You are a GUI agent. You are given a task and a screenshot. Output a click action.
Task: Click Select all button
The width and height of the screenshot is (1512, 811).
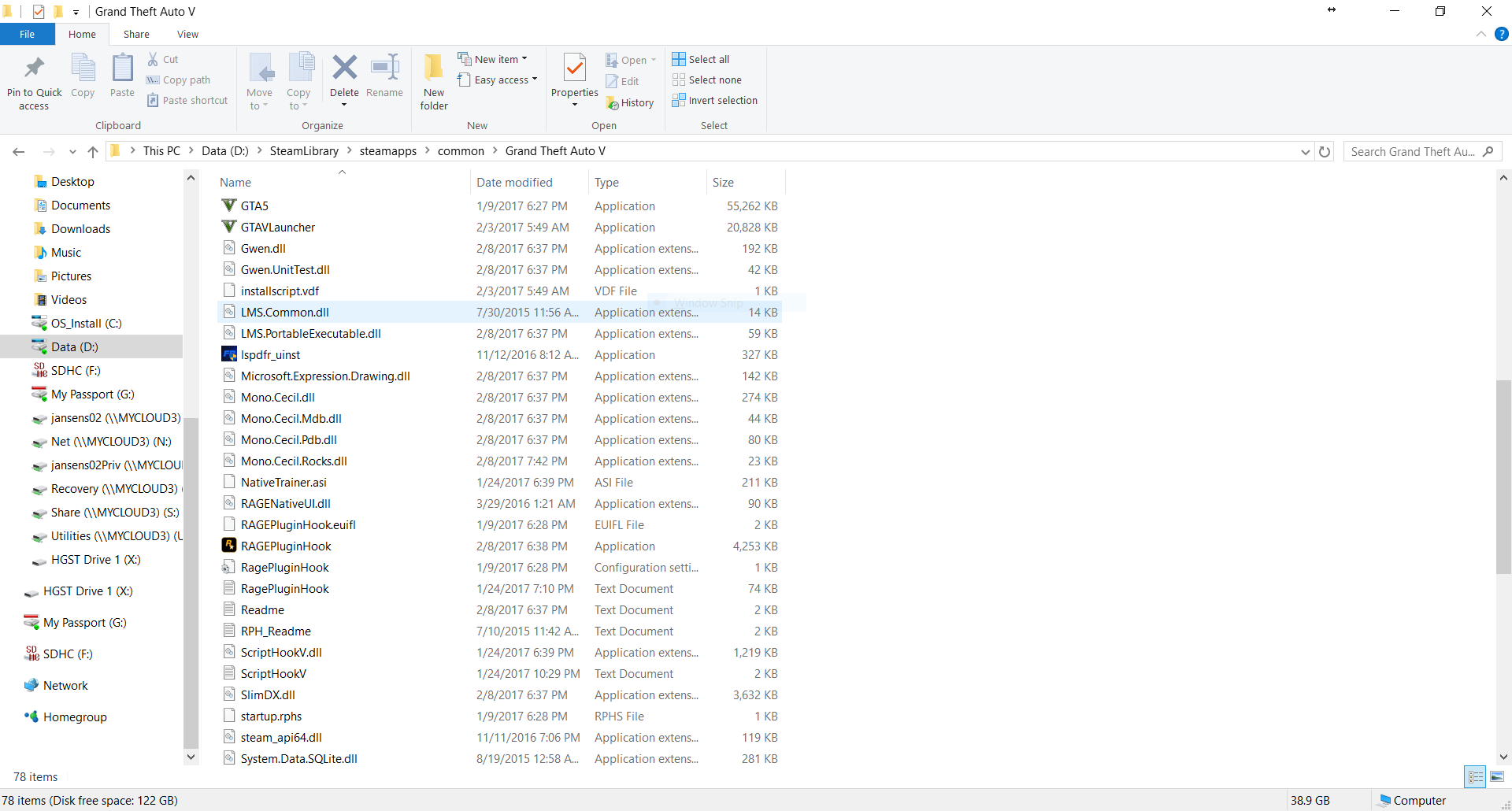click(701, 59)
